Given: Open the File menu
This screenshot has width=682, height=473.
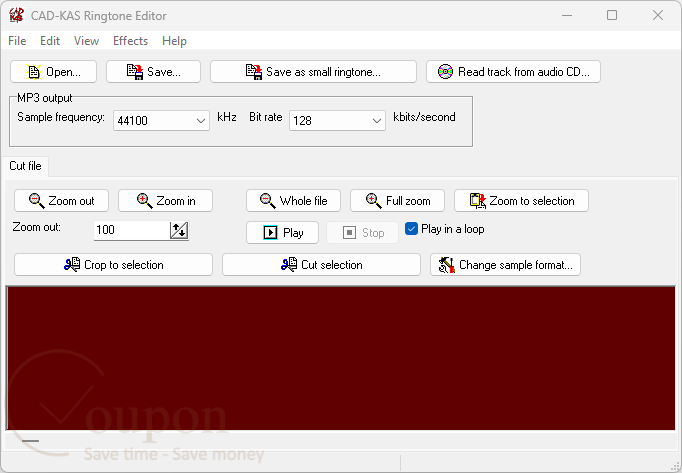Looking at the screenshot, I should coord(17,41).
